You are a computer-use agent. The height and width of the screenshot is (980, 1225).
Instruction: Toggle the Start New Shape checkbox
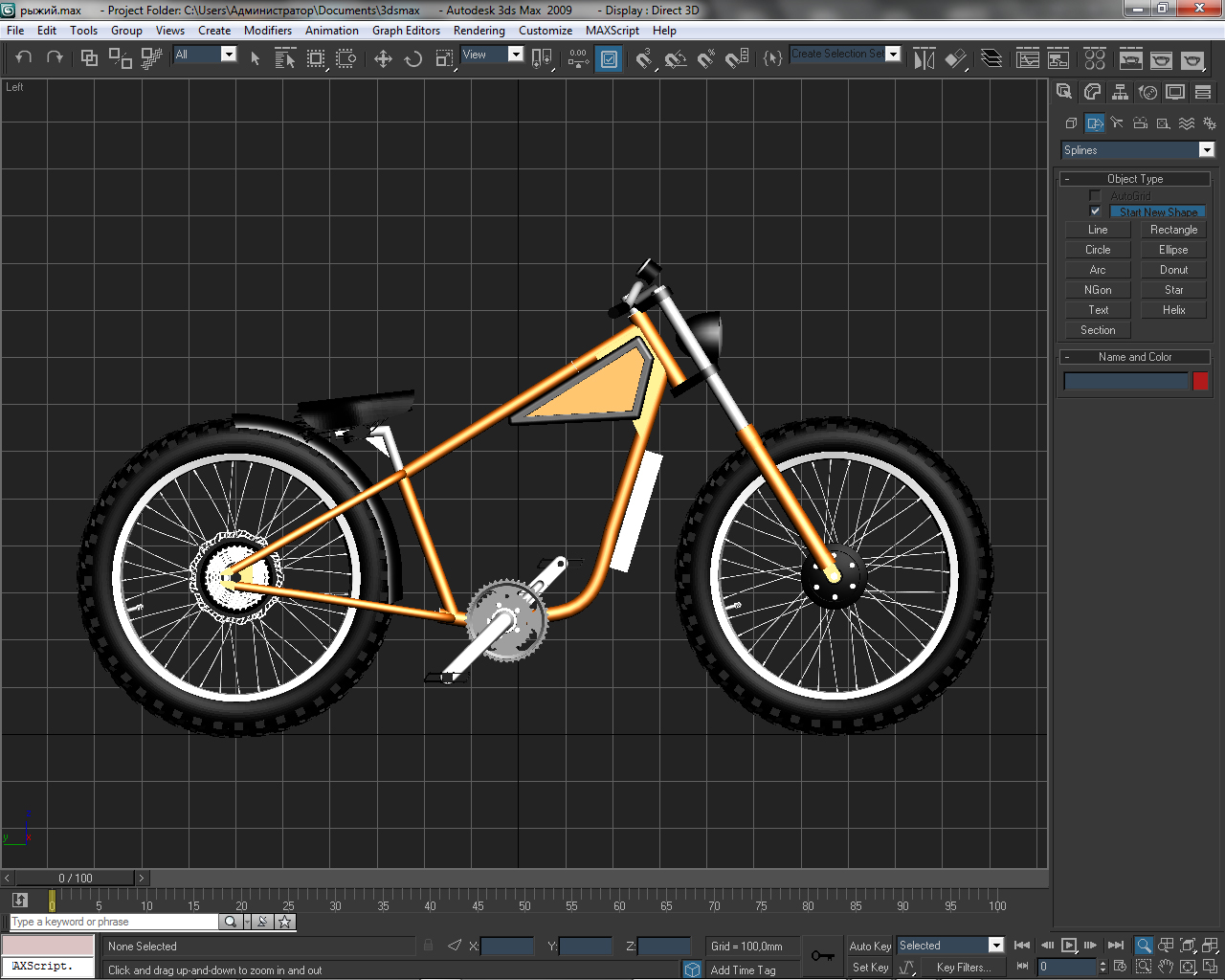click(1095, 212)
